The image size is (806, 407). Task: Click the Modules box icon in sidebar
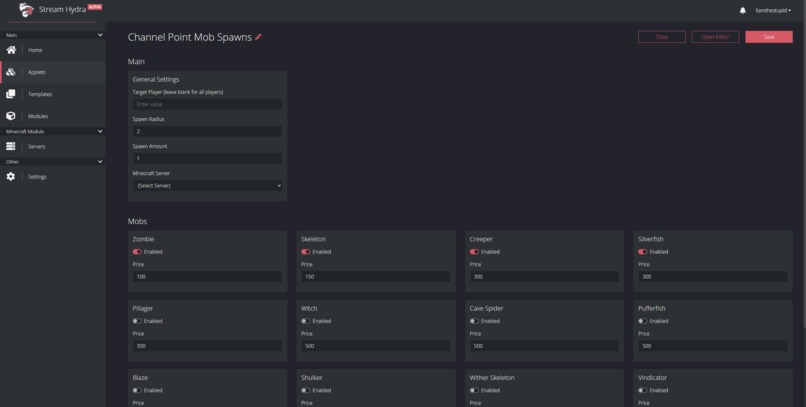(11, 116)
